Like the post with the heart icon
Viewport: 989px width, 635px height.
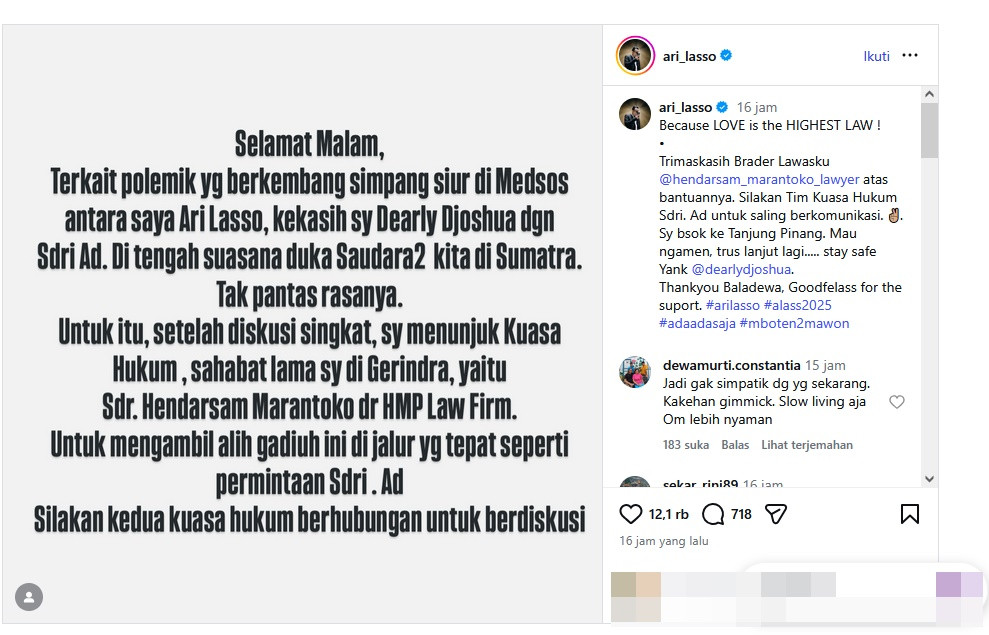click(x=630, y=514)
